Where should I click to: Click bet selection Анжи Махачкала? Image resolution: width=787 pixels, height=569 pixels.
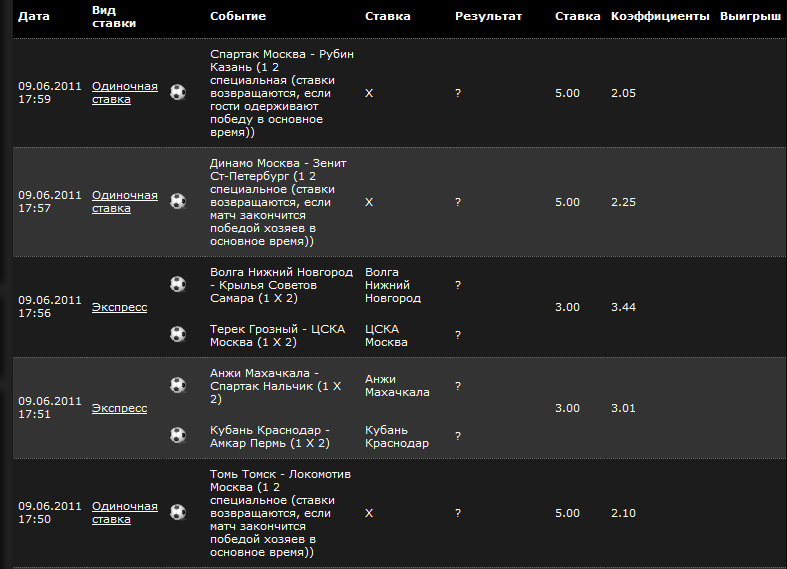click(x=397, y=385)
